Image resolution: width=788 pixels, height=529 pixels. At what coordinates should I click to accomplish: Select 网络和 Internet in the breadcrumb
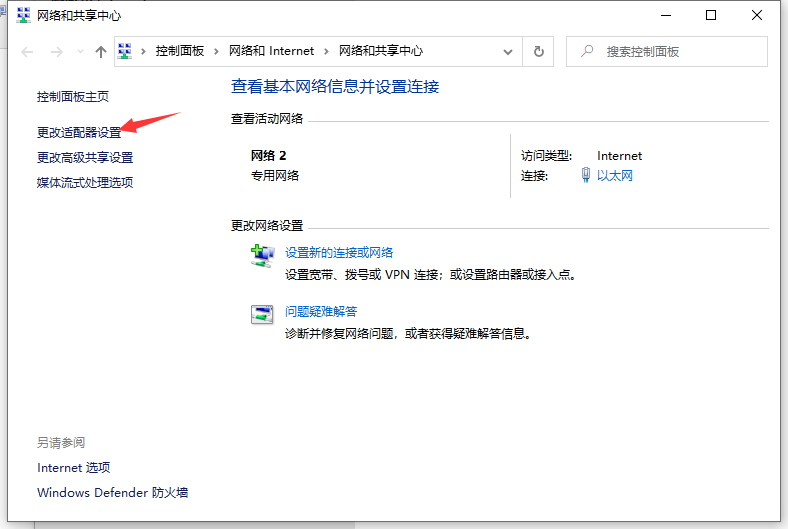271,51
